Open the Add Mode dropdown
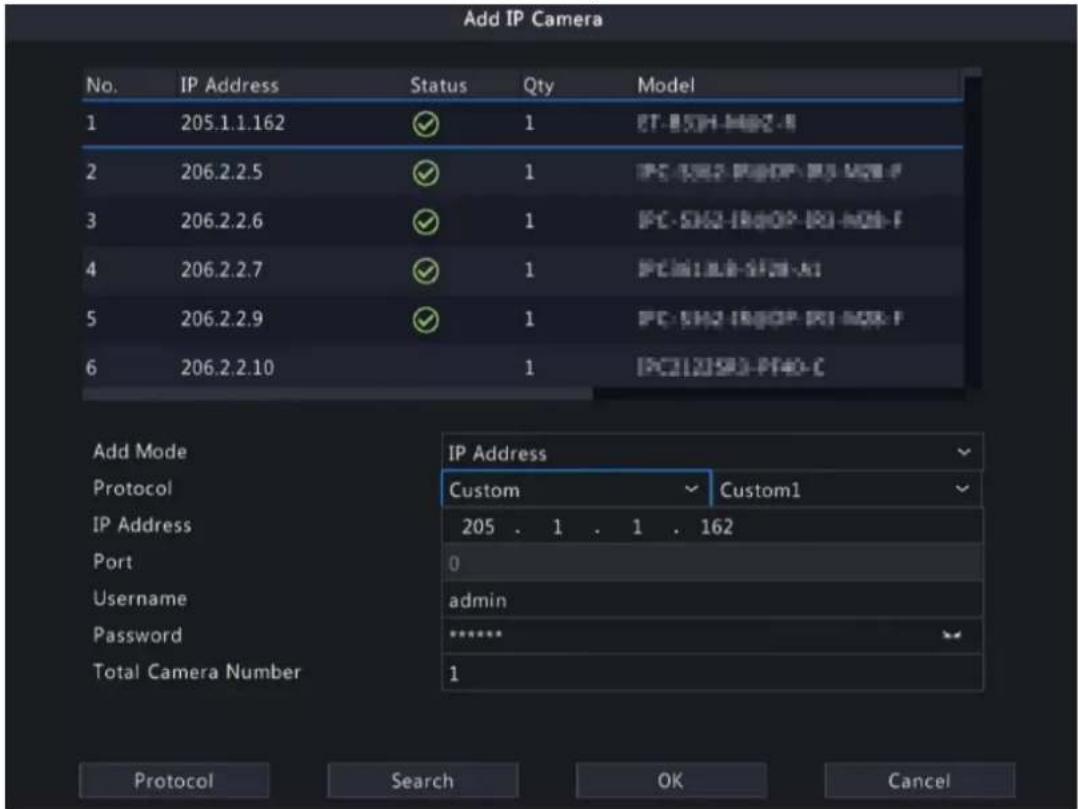1078x809 pixels. [712, 452]
